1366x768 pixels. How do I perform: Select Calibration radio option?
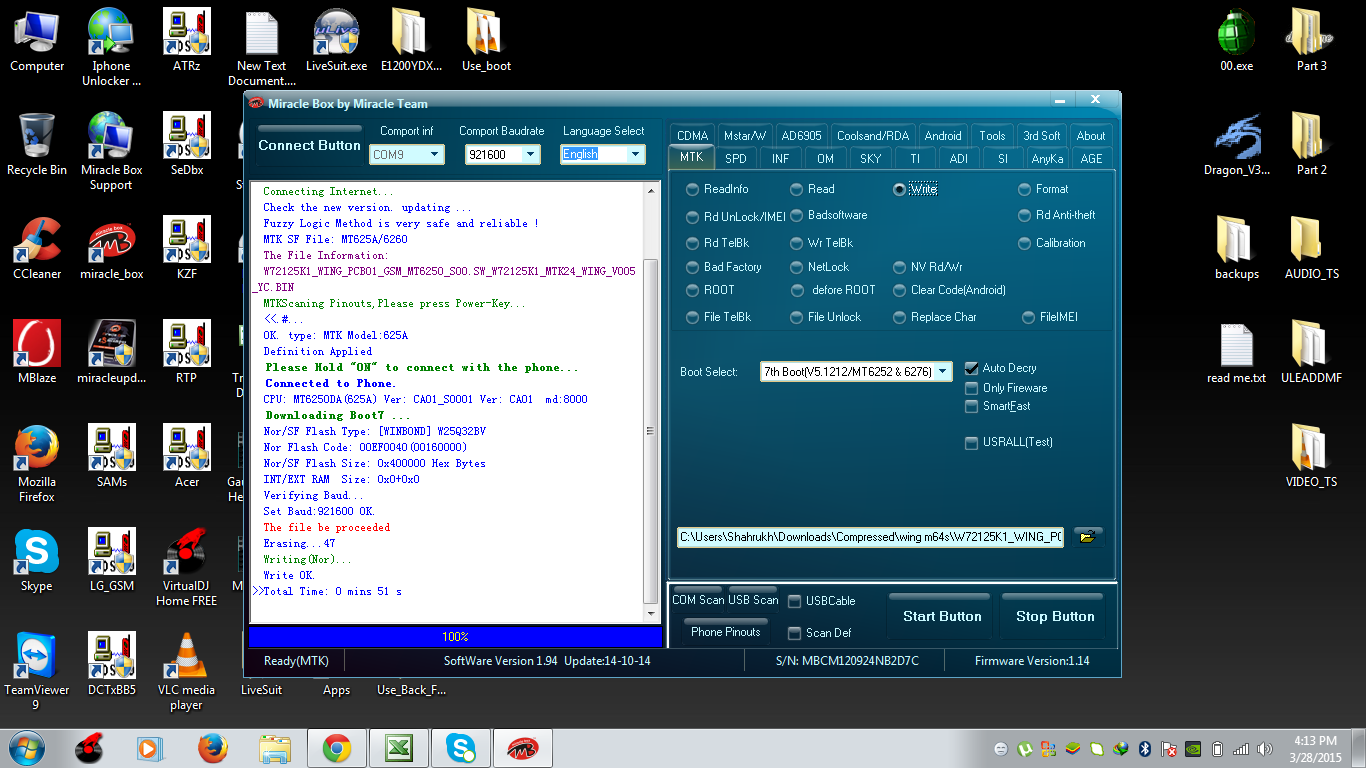[1052, 243]
